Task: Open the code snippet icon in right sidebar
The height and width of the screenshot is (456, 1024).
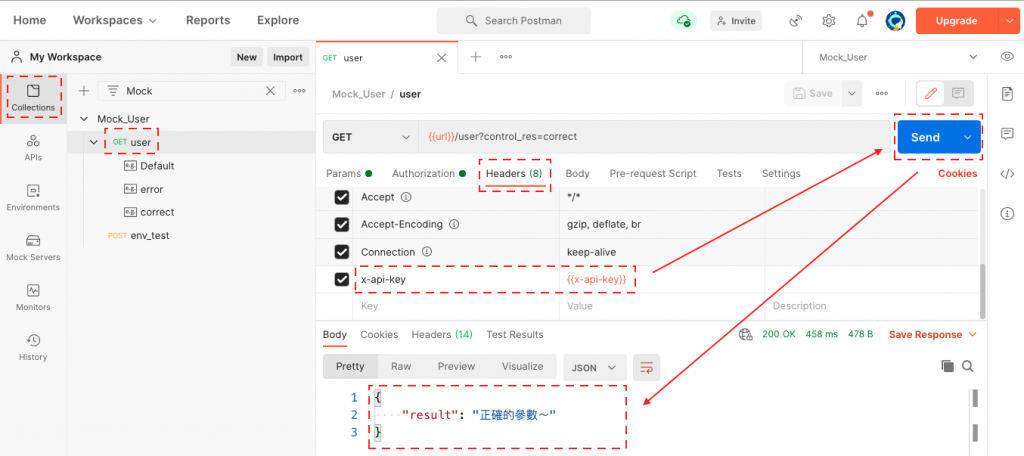Action: [1007, 173]
